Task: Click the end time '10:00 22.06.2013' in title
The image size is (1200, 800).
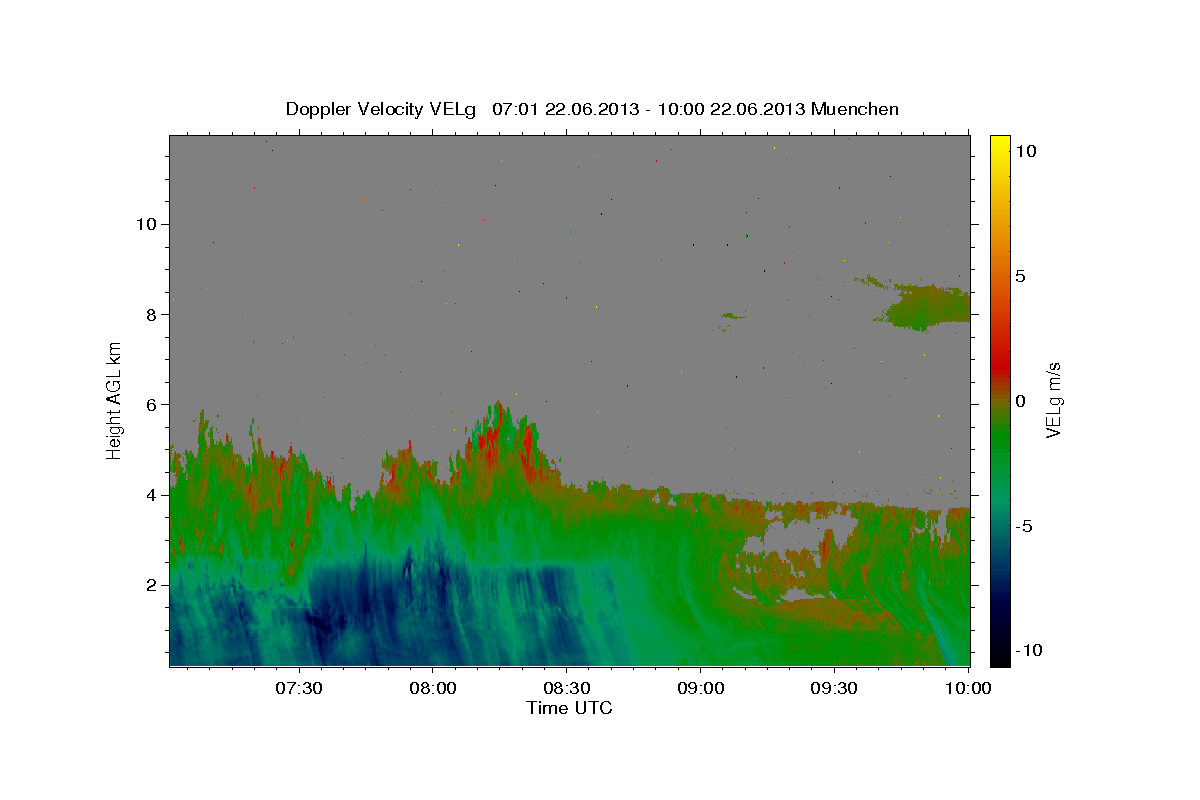Action: 732,109
